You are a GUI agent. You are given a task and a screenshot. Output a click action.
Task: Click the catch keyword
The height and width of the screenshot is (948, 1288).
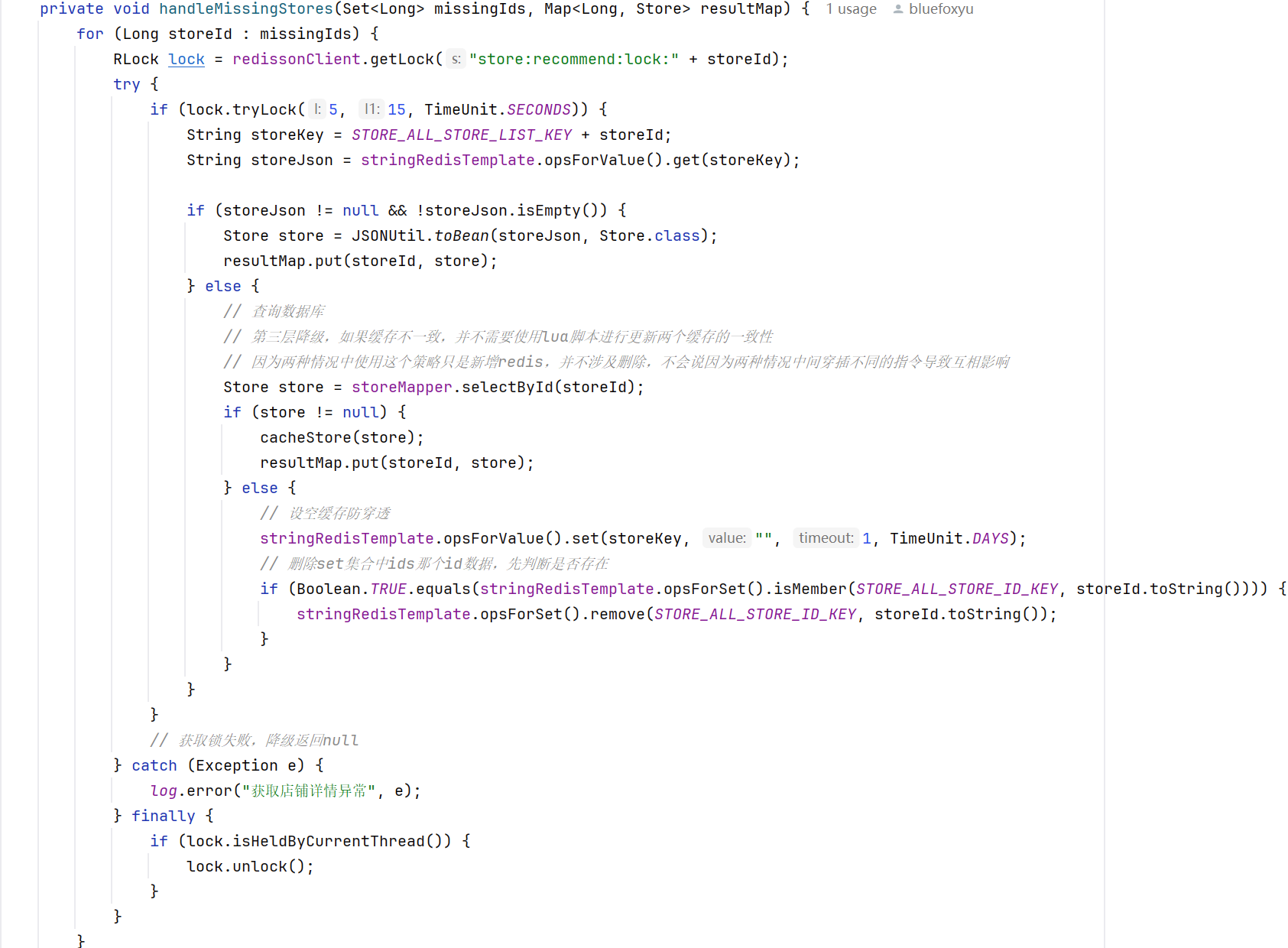[154, 765]
